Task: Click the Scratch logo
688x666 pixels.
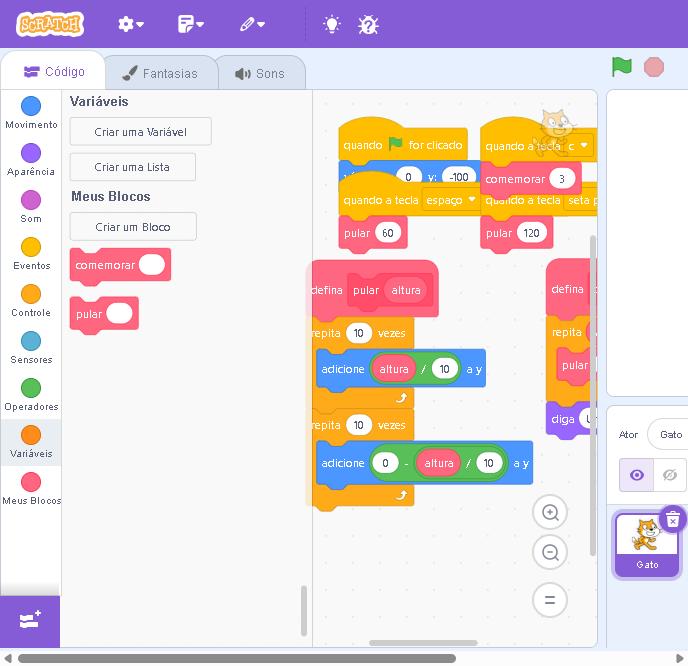Action: click(x=50, y=24)
